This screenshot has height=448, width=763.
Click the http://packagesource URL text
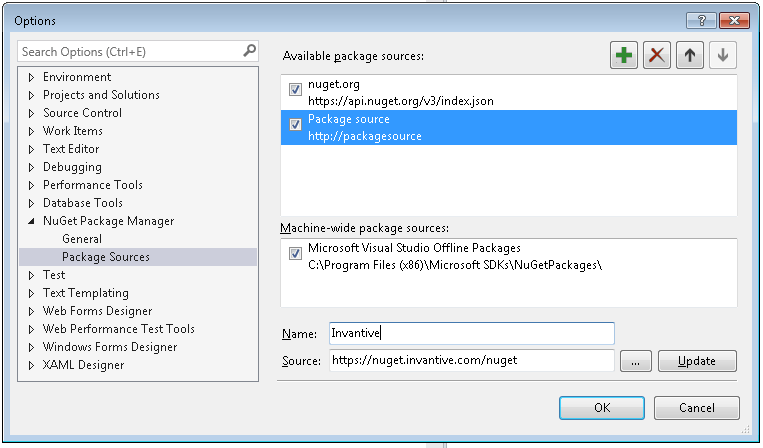364,136
